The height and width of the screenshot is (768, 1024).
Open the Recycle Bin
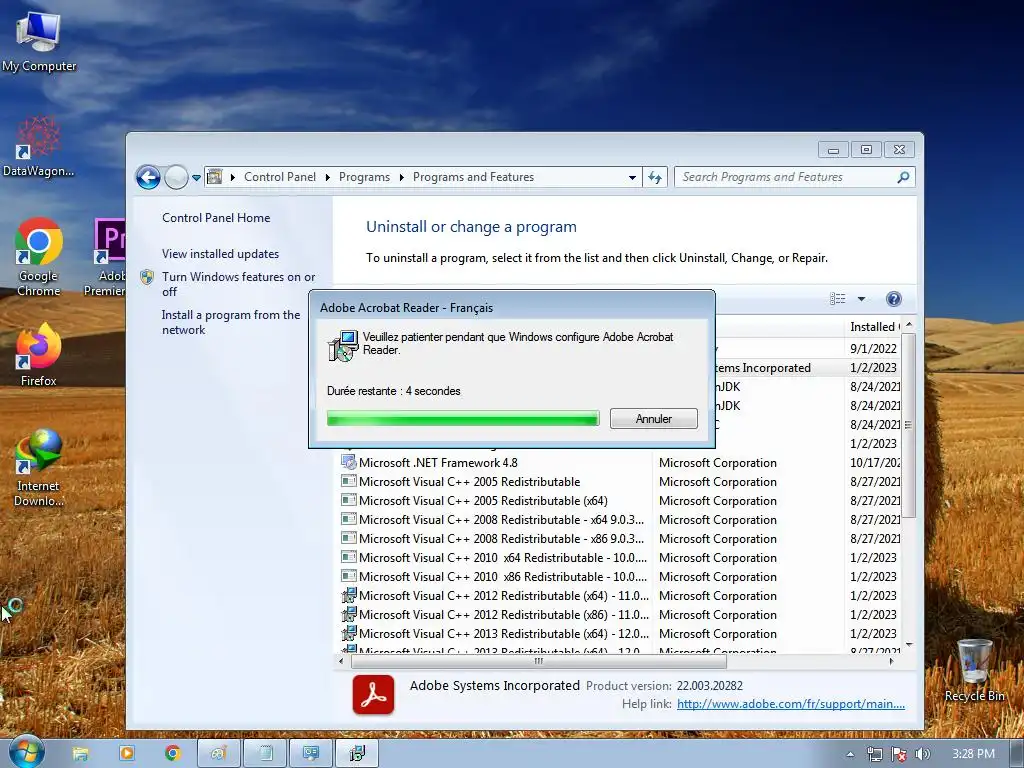(974, 670)
